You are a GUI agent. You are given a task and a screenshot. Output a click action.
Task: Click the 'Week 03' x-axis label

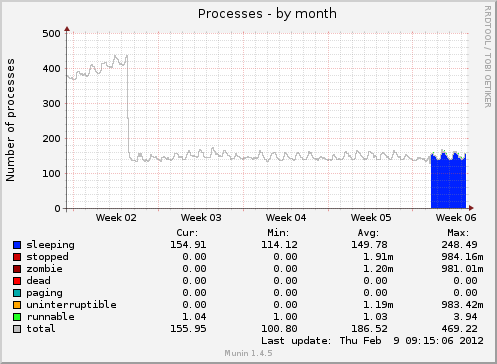[x=201, y=218]
